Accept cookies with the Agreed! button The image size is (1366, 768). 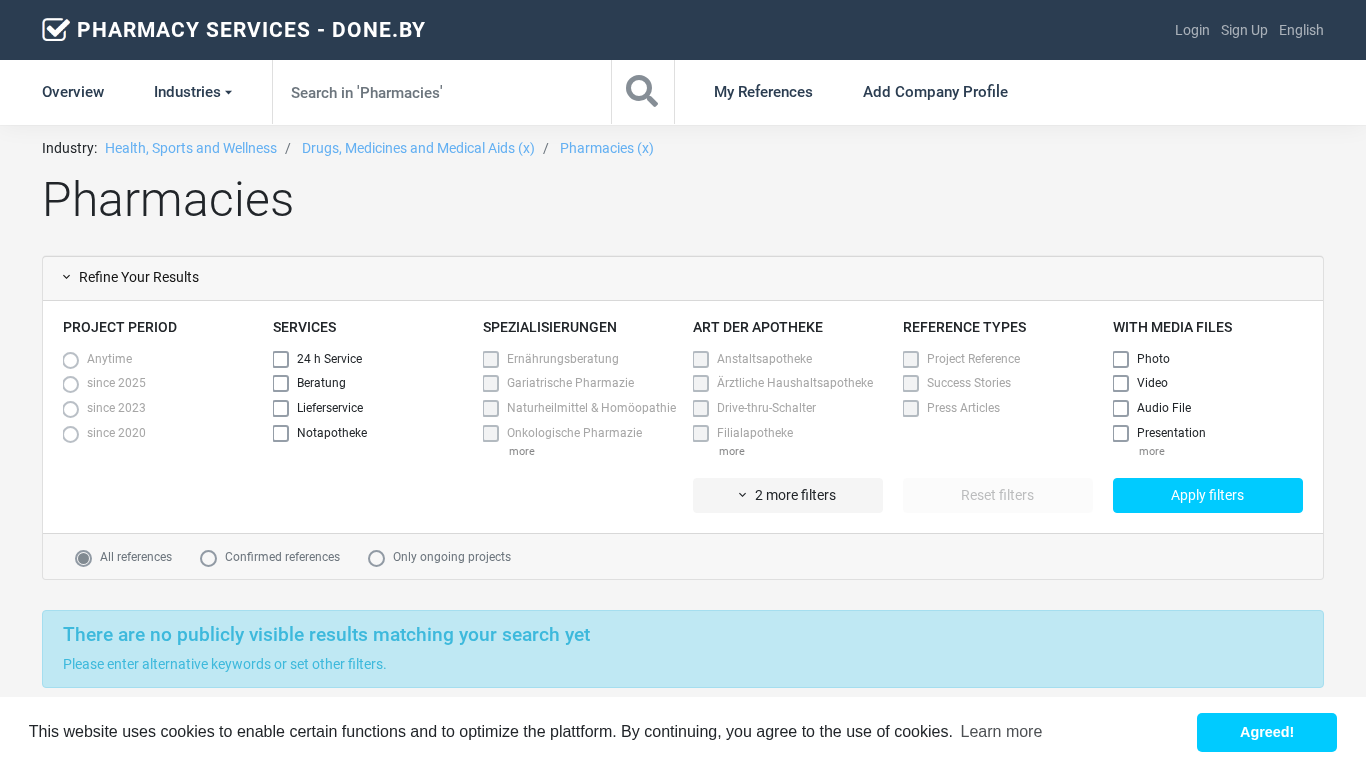click(1266, 732)
